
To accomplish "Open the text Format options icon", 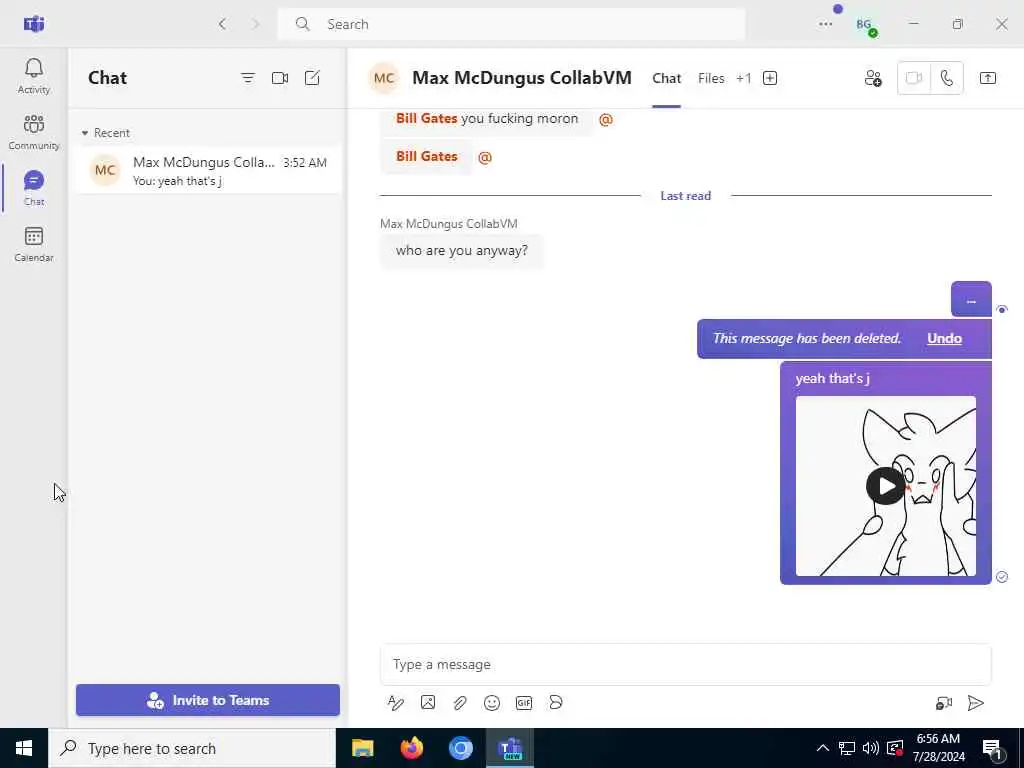I will coord(396,703).
